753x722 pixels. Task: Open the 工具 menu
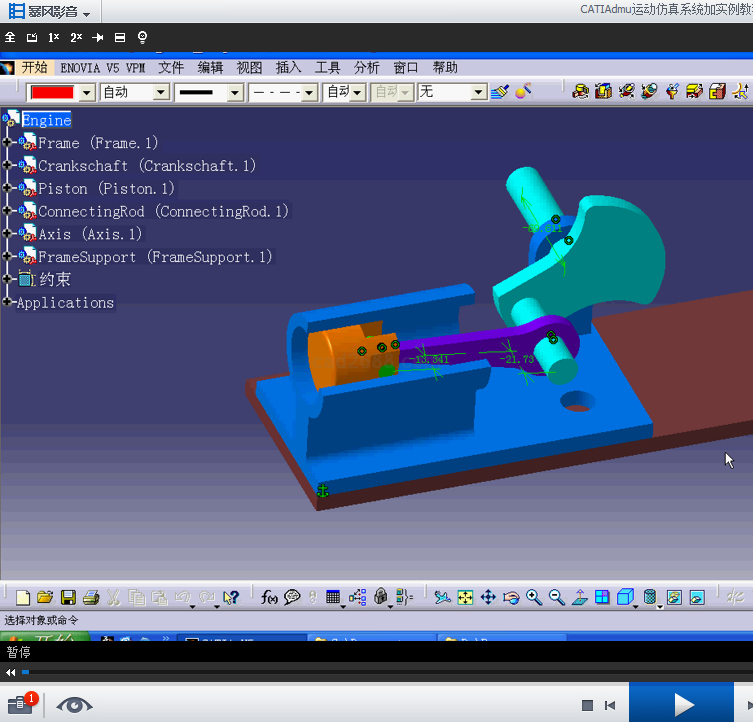pos(327,68)
